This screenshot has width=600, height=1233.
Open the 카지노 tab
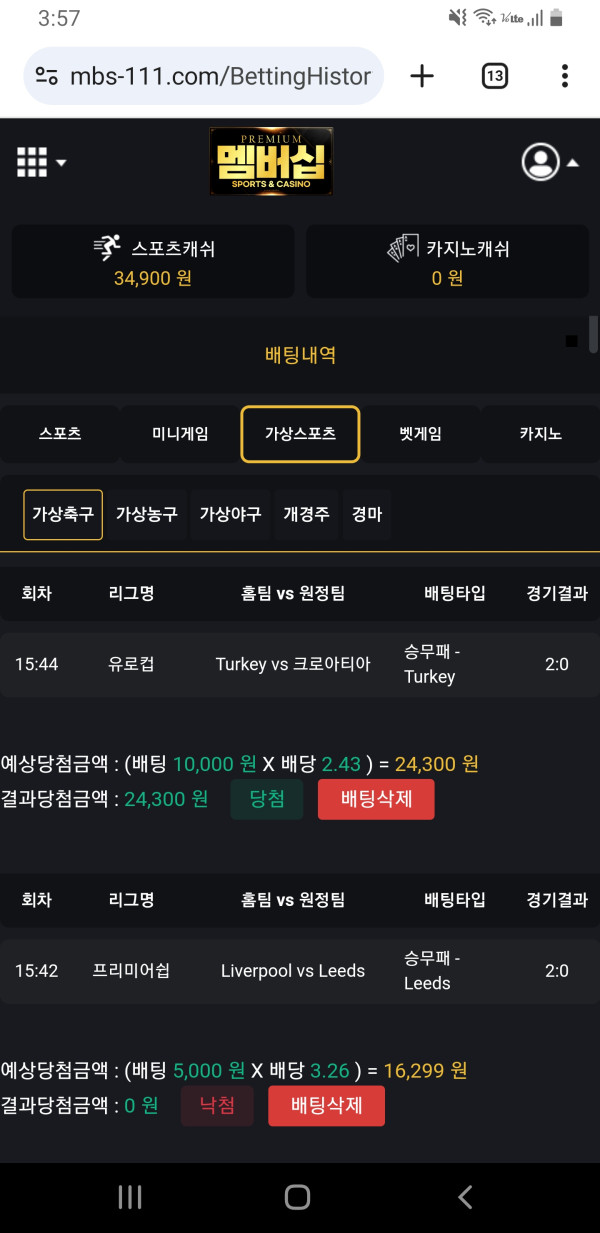[x=540, y=434]
